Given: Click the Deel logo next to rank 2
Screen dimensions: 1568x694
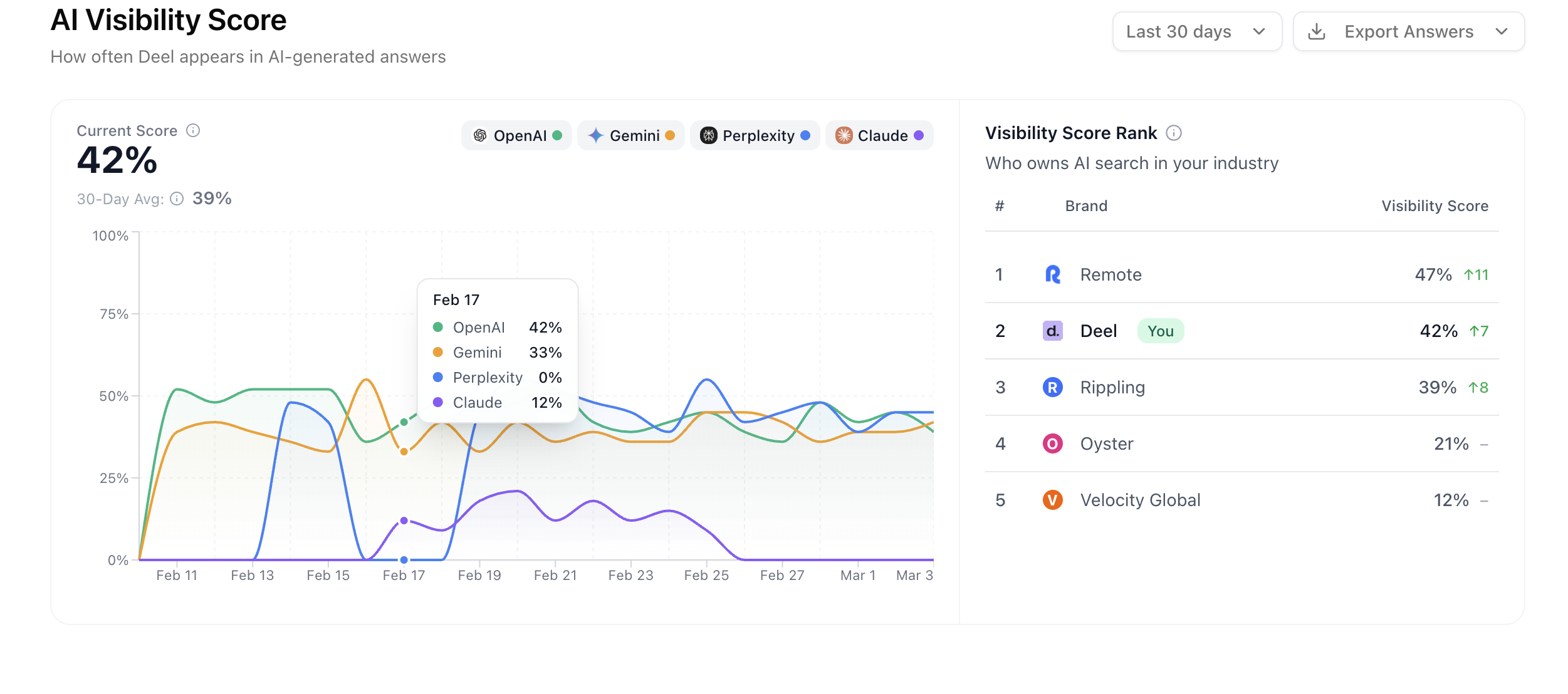Looking at the screenshot, I should [x=1053, y=331].
